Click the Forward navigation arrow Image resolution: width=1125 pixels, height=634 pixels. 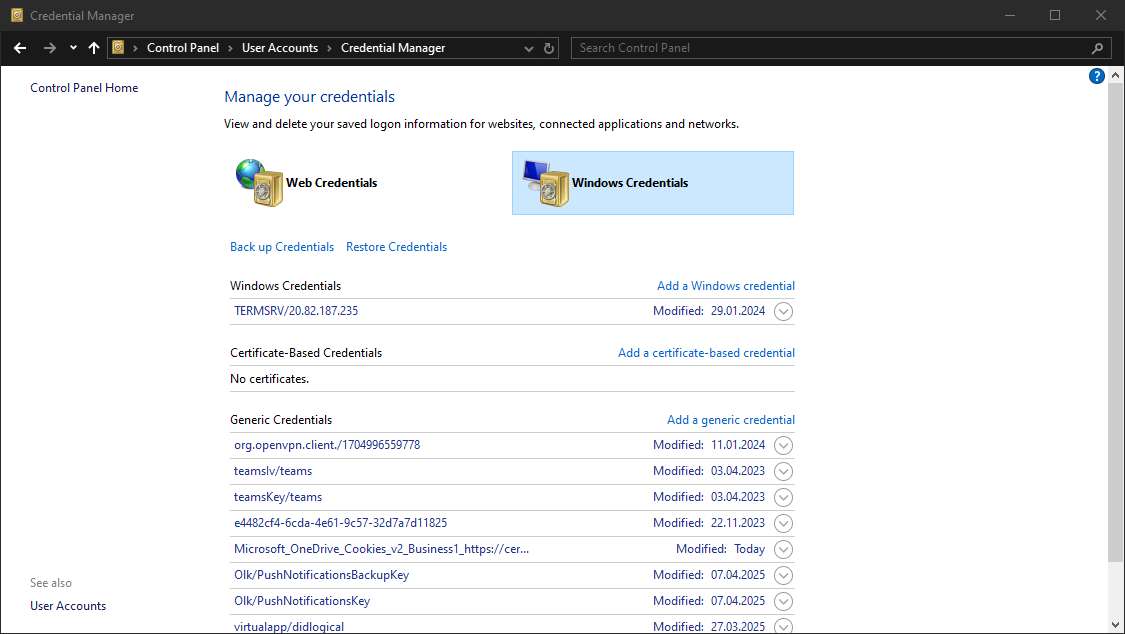tap(49, 48)
